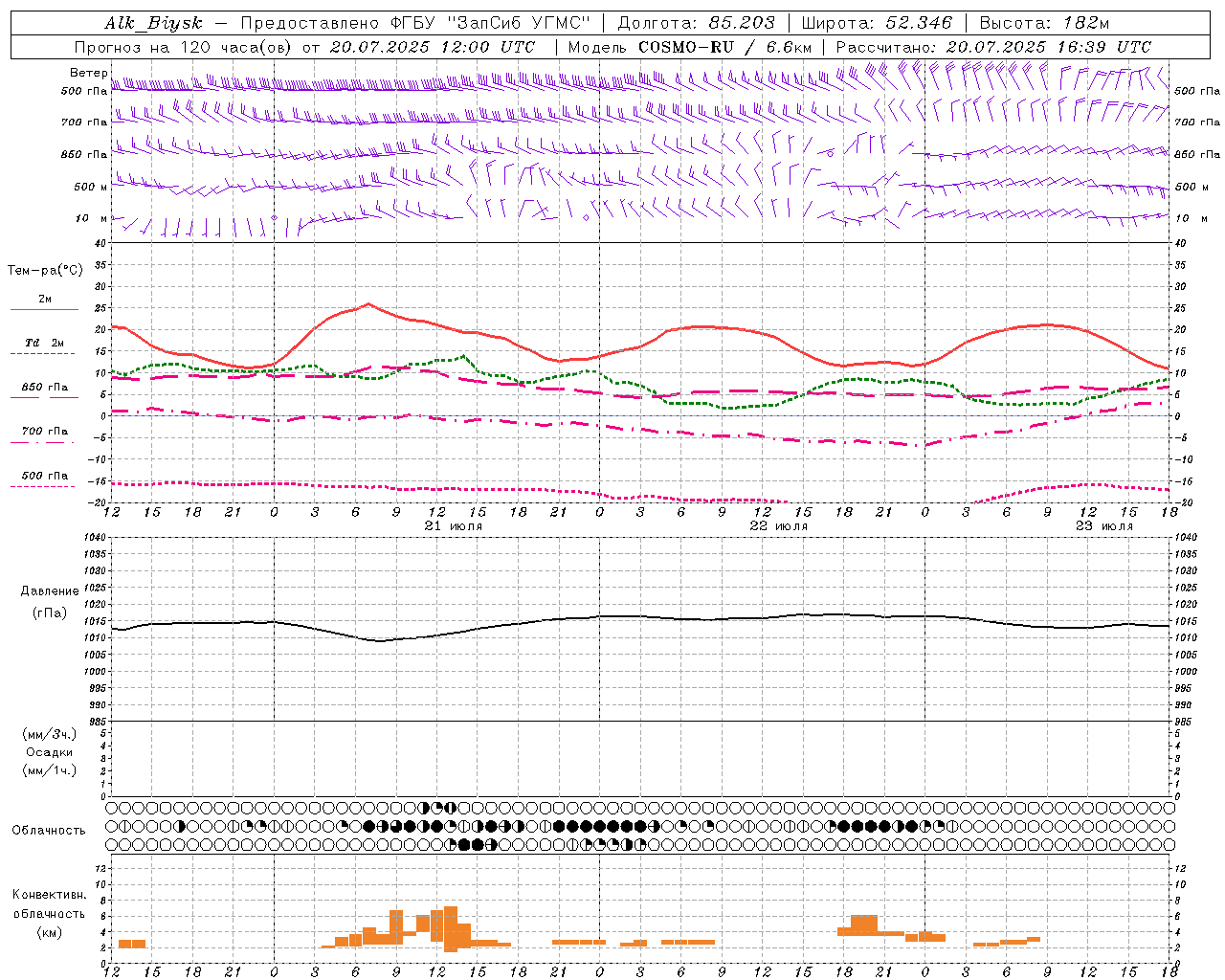Image resolution: width=1225 pixels, height=980 pixels.
Task: Select the "Td 2м" dew point legend entry
Action: tap(45, 343)
